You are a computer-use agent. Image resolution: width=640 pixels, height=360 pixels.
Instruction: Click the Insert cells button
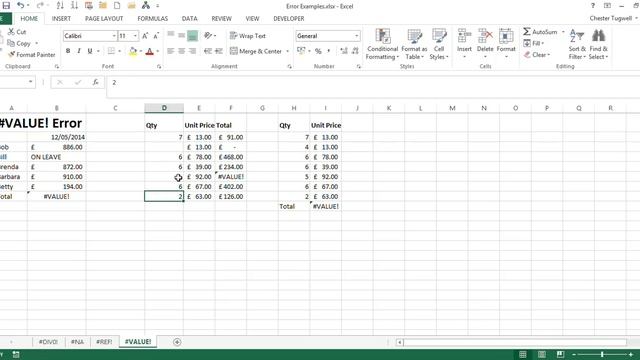click(x=464, y=44)
